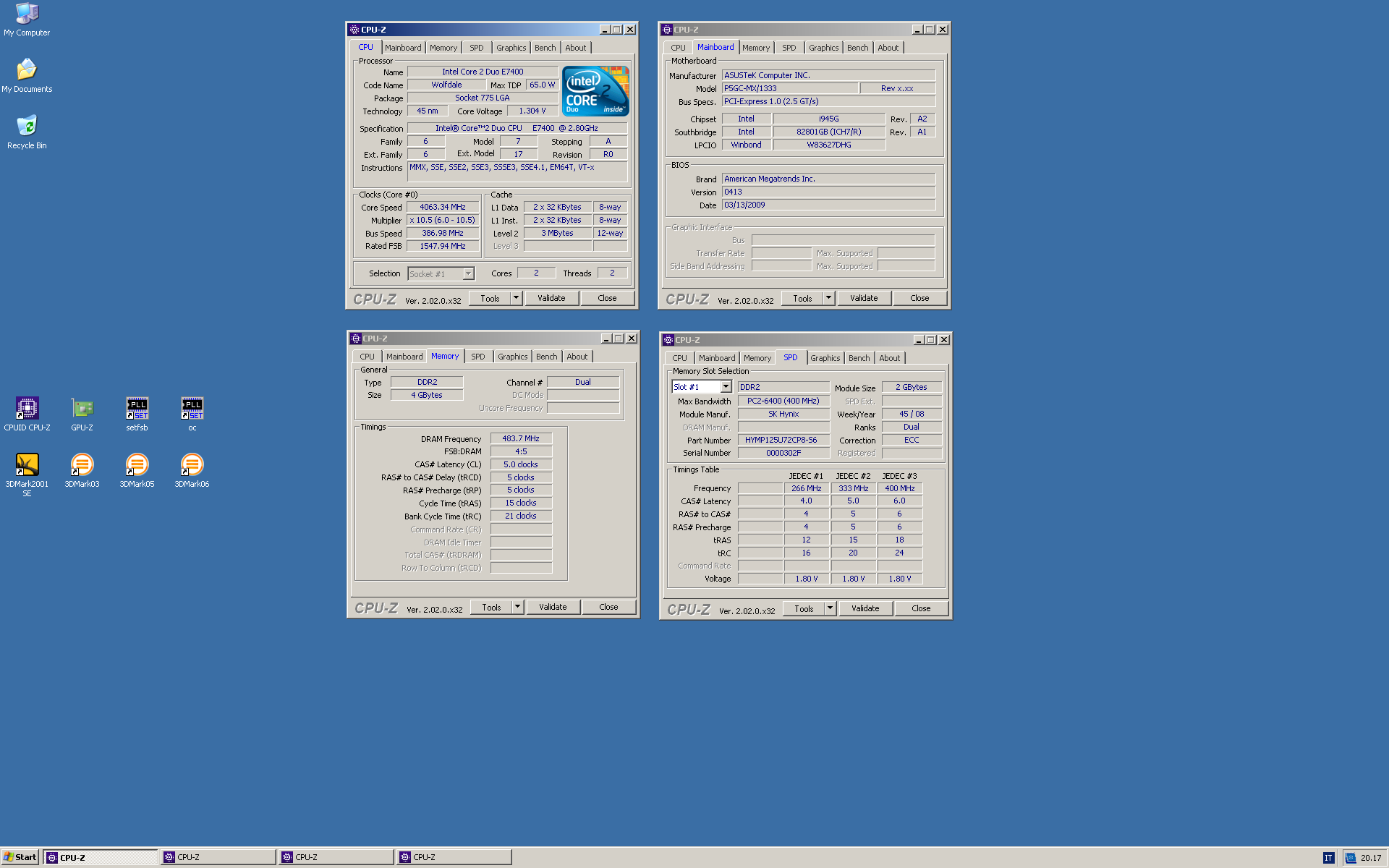
Task: Launch 3DMark05 desktop shortcut
Action: (137, 470)
